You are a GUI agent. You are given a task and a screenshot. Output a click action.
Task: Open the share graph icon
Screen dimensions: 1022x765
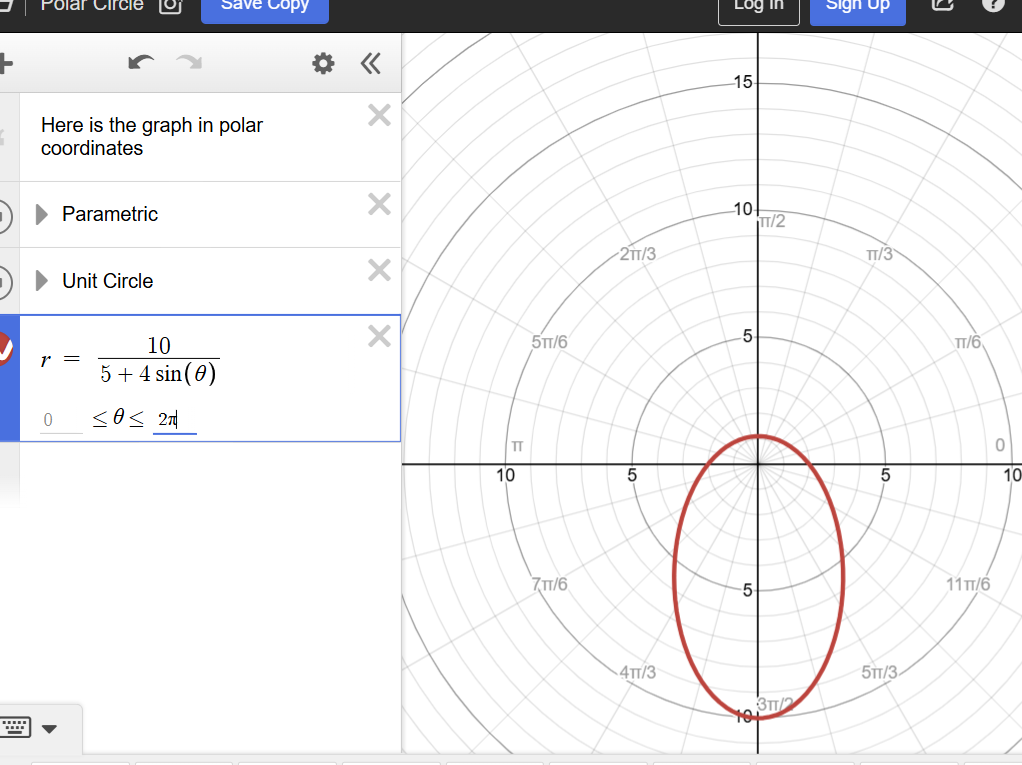[x=943, y=5]
